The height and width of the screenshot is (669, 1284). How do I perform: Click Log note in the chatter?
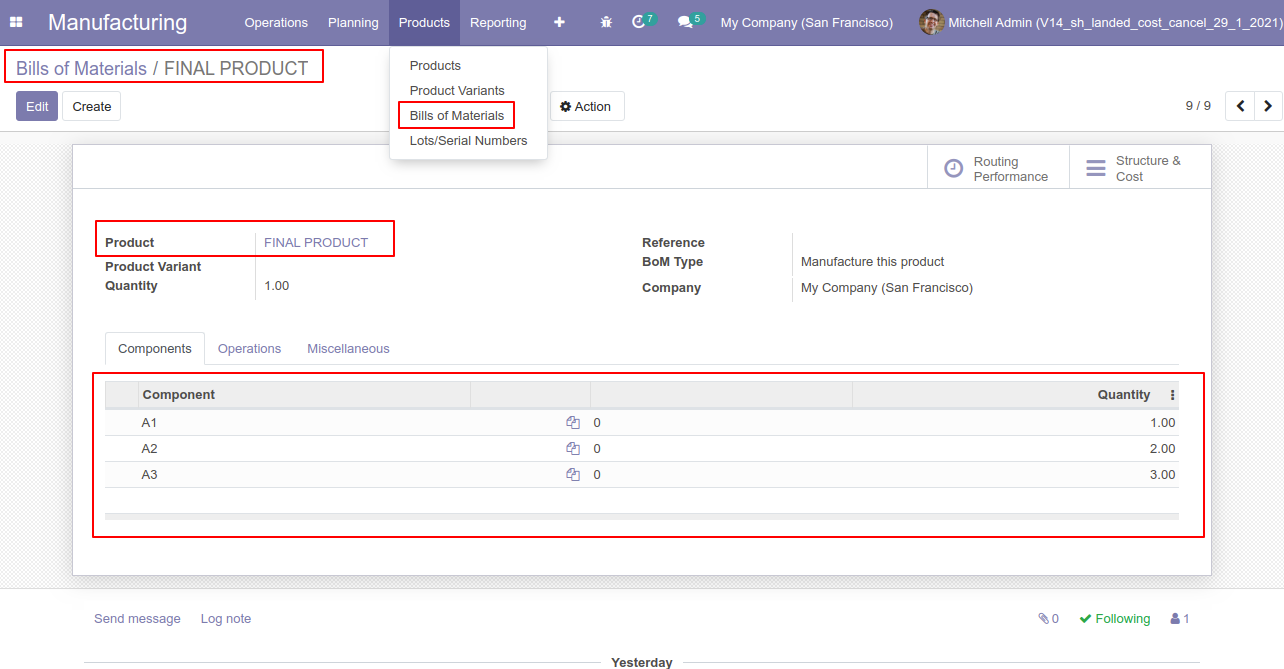click(x=226, y=619)
